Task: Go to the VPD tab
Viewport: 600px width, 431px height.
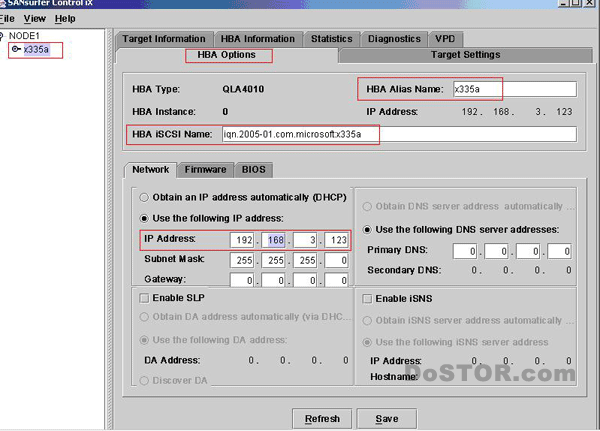Action: coord(445,39)
